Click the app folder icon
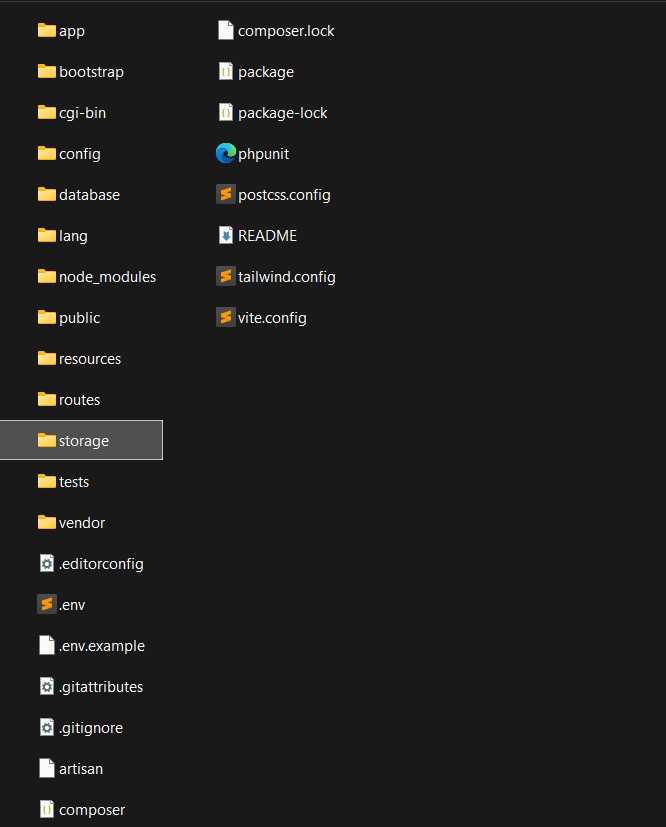The height and width of the screenshot is (827, 666). [46, 31]
